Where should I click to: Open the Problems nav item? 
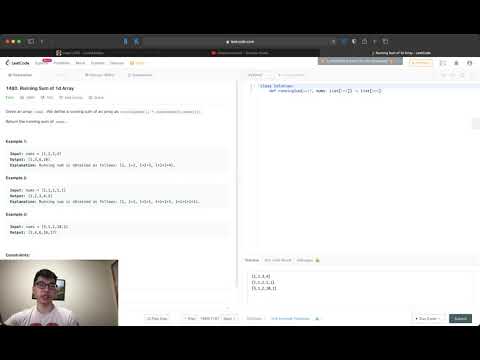coord(62,63)
